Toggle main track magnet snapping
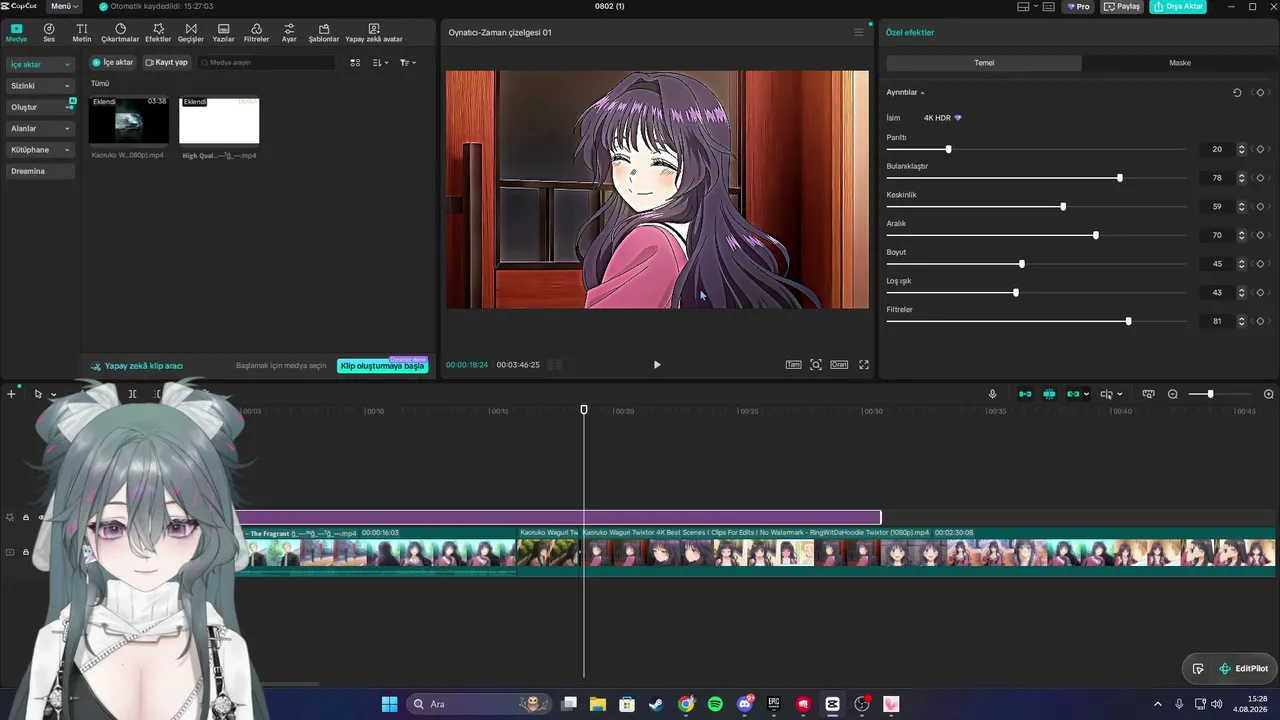The height and width of the screenshot is (720, 1280). 1025,394
